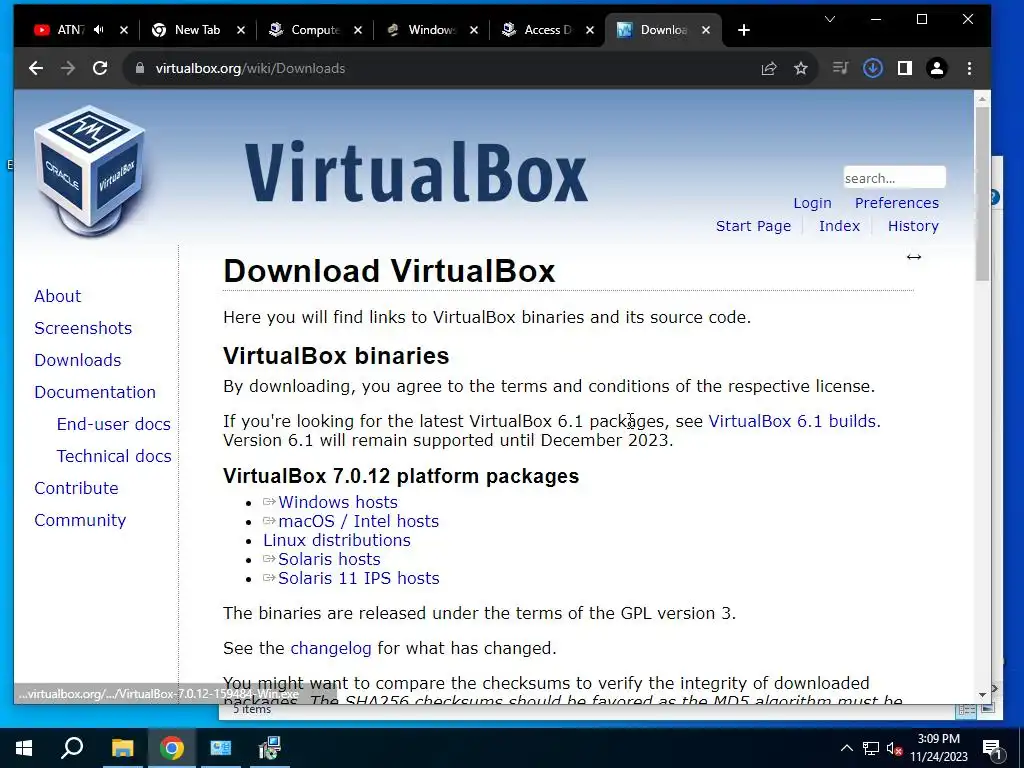Click the VirtualBox cube logo
The height and width of the screenshot is (768, 1024).
click(90, 171)
